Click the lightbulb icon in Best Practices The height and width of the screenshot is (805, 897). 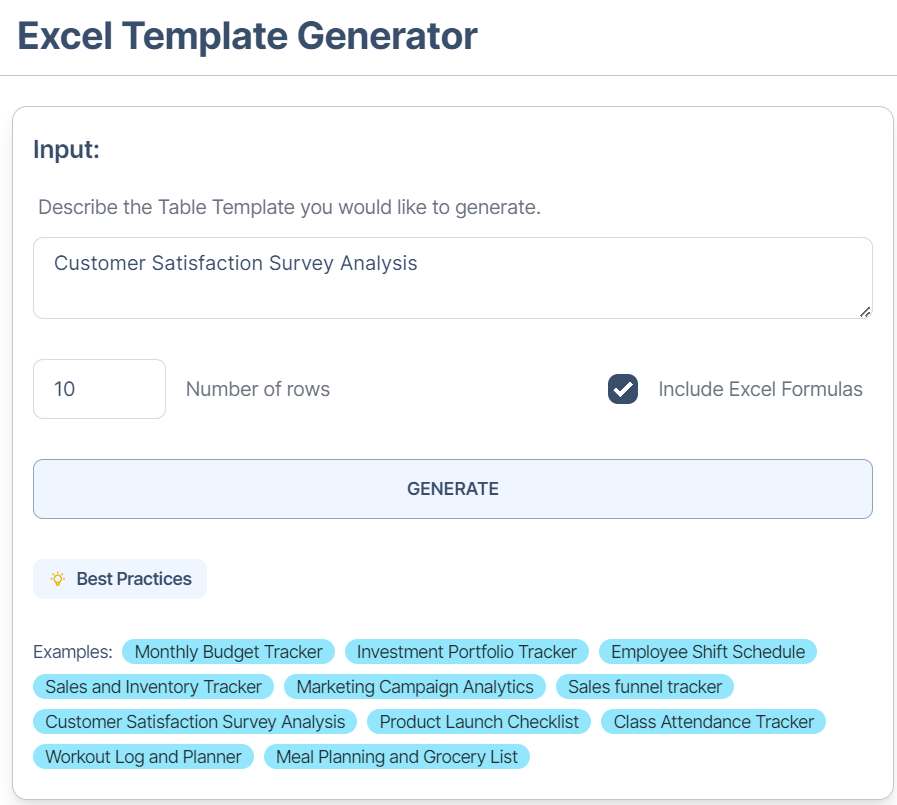tap(58, 579)
